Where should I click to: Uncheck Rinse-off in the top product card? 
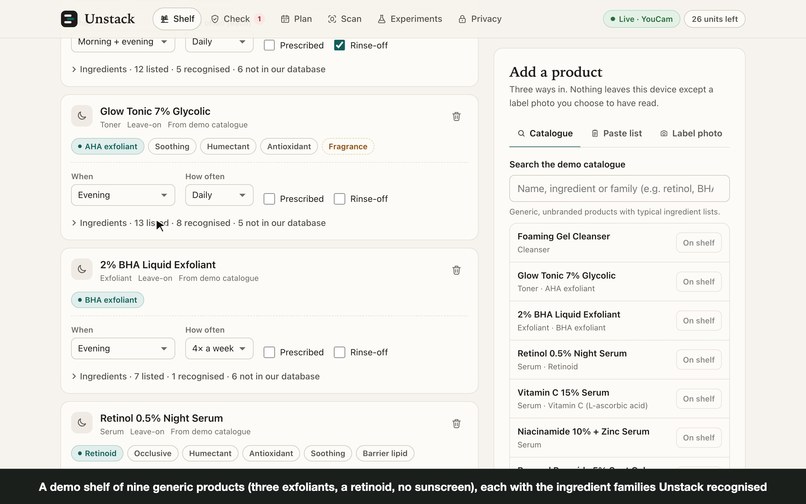(x=339, y=45)
